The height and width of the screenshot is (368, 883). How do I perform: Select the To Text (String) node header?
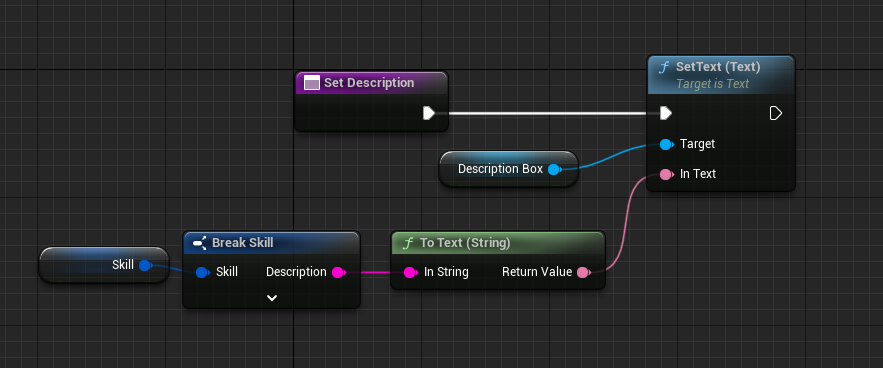tap(498, 243)
